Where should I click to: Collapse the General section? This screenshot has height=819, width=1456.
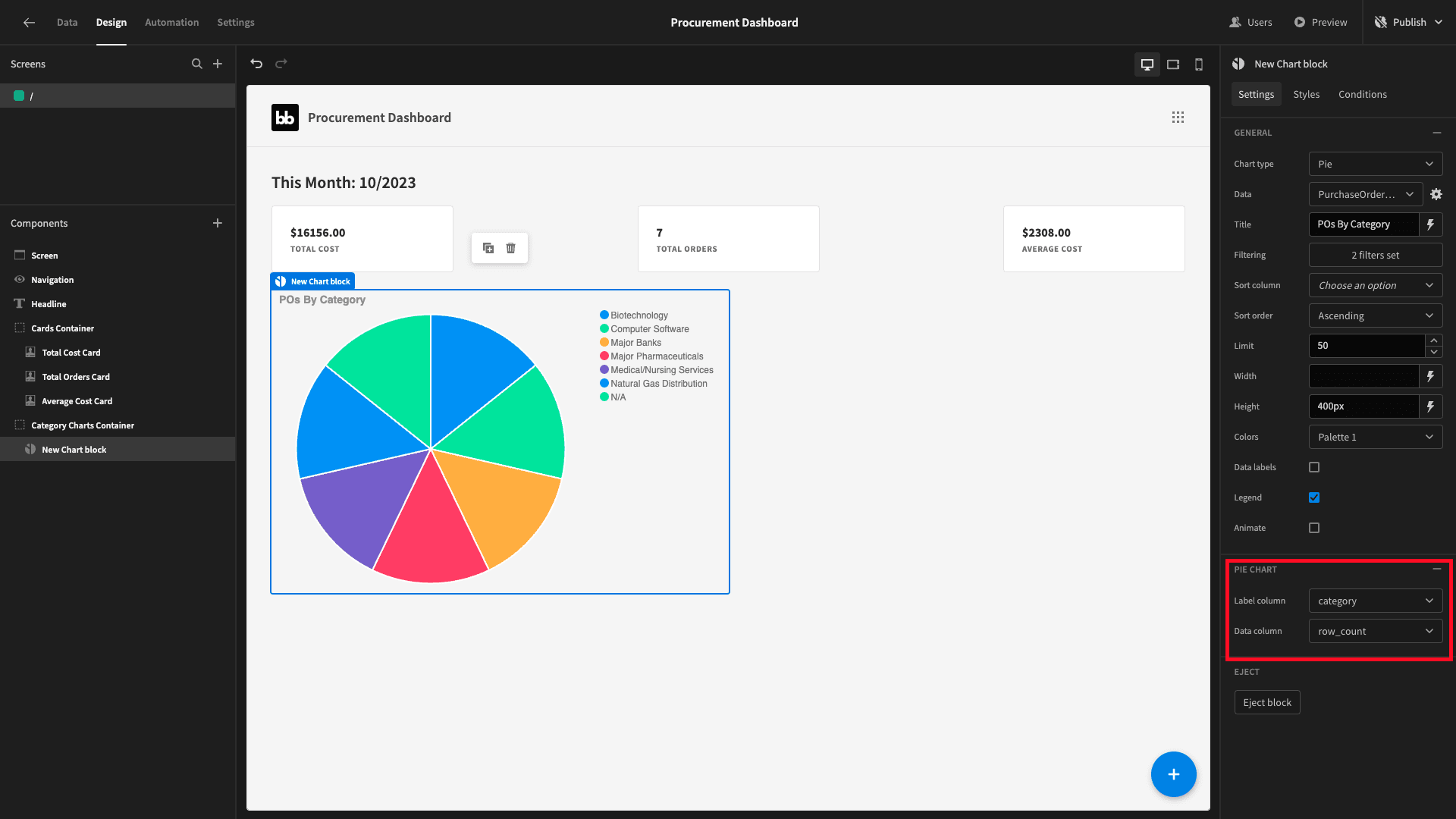1437,133
